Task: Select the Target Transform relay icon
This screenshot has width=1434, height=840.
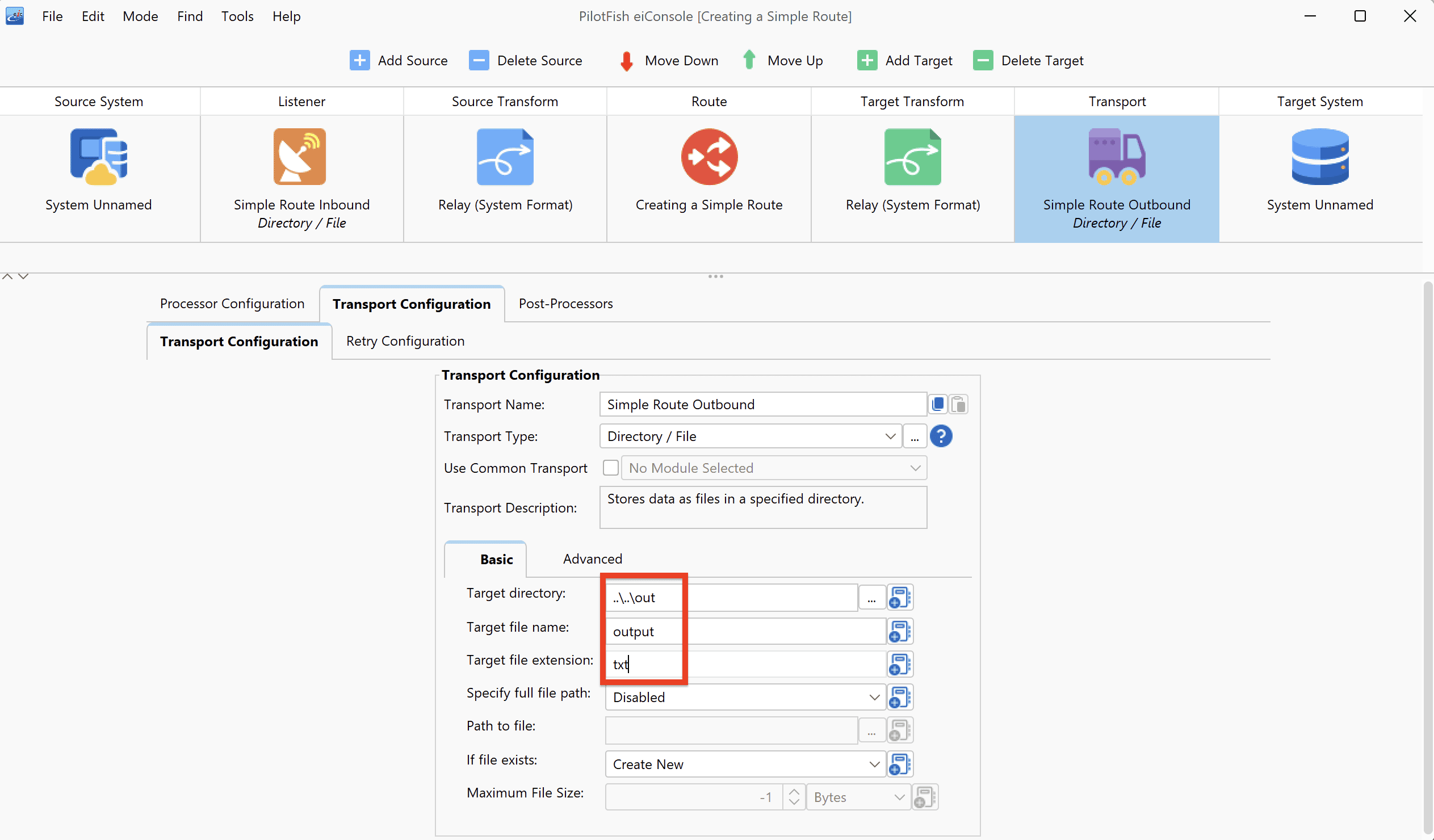Action: [x=913, y=157]
